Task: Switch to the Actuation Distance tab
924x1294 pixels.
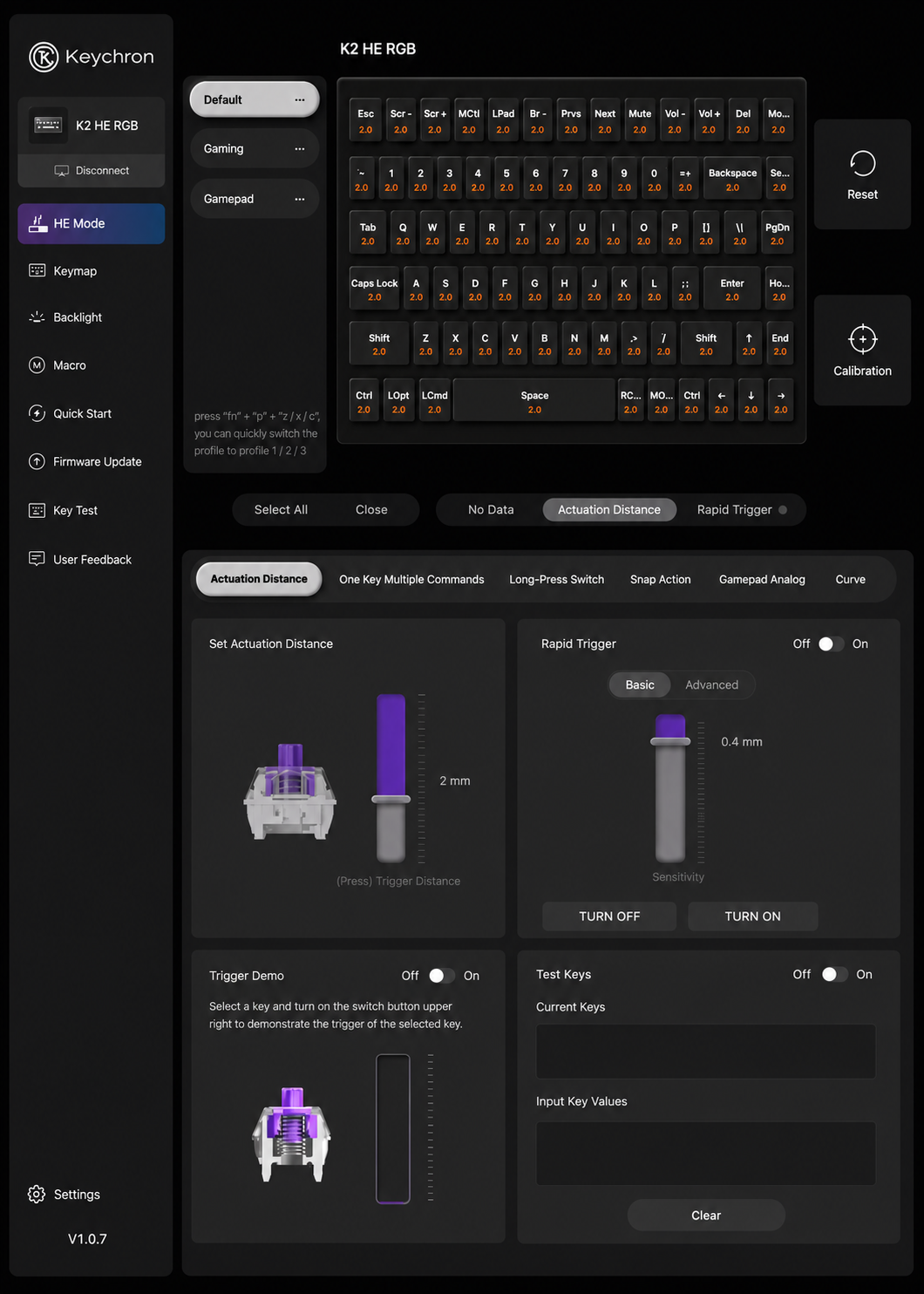Action: [259, 579]
